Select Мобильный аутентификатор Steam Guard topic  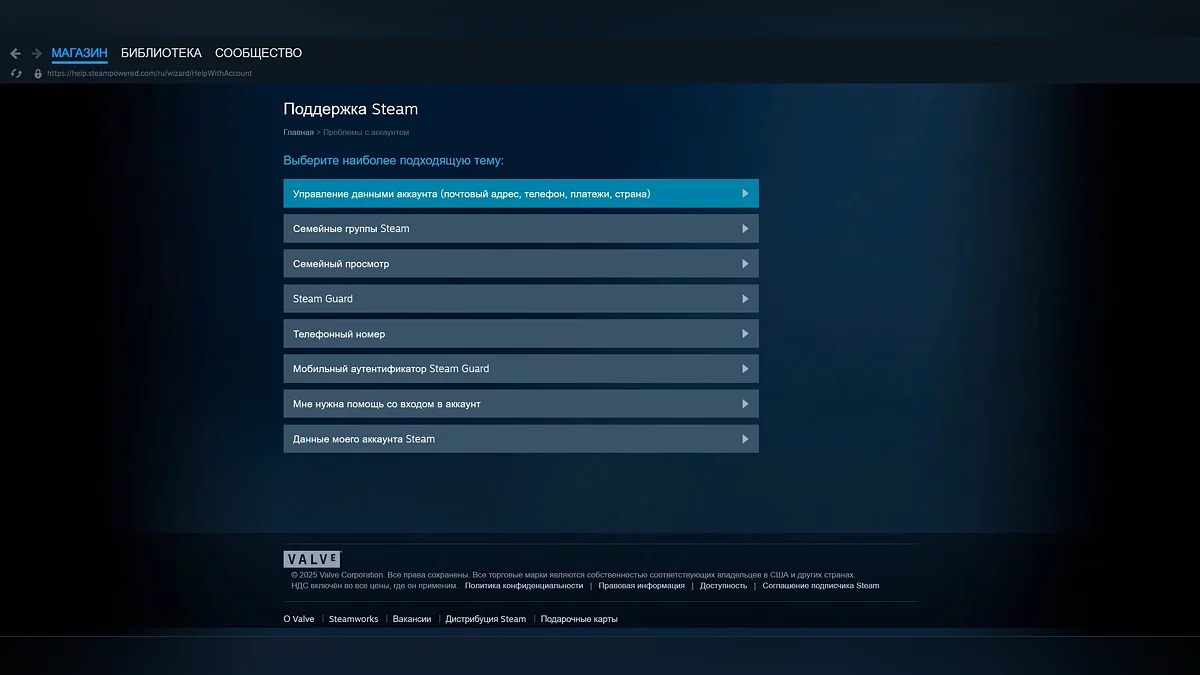(521, 368)
